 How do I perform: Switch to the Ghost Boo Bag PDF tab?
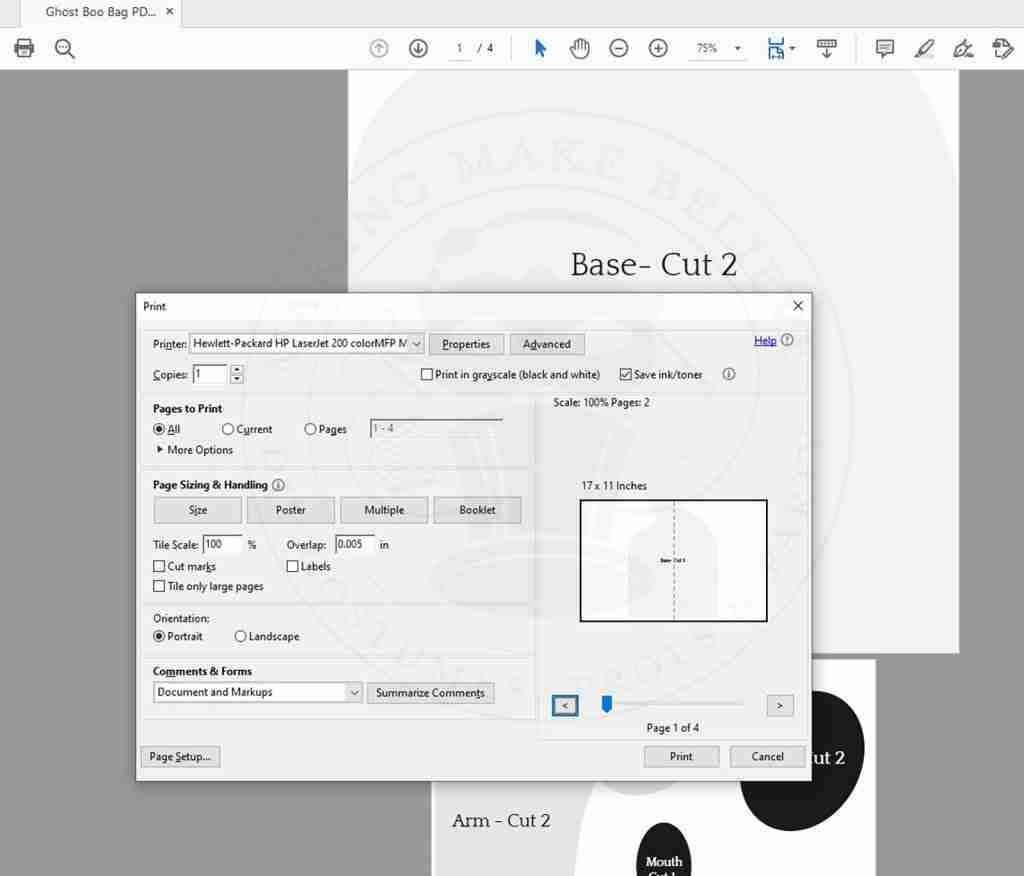(x=100, y=12)
